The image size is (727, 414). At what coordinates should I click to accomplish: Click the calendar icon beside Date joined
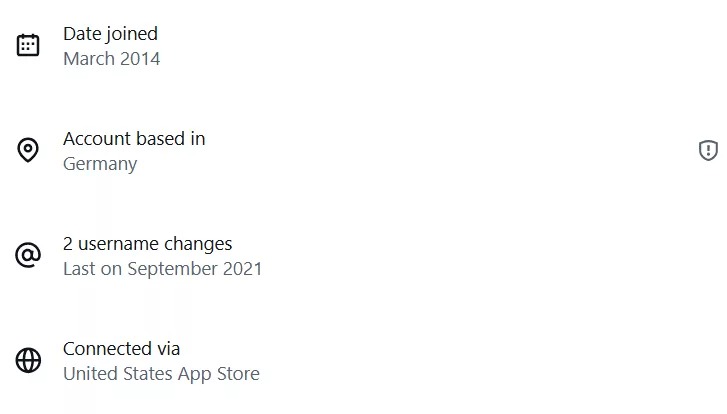[28, 45]
